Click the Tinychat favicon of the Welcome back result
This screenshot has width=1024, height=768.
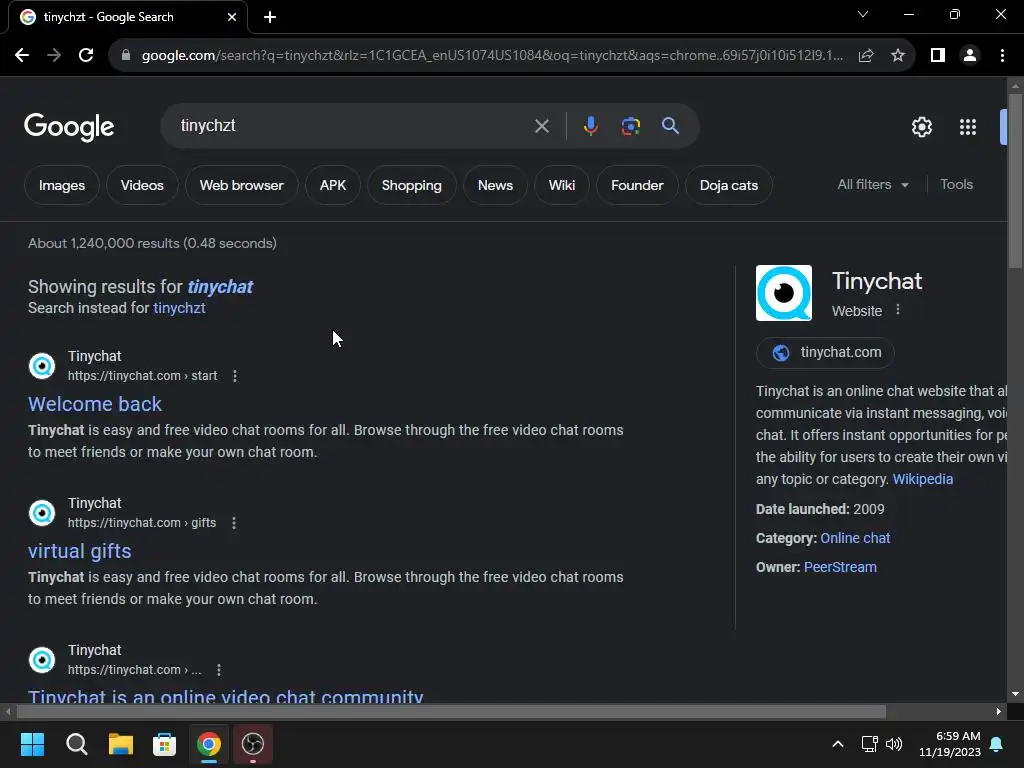pos(42,366)
